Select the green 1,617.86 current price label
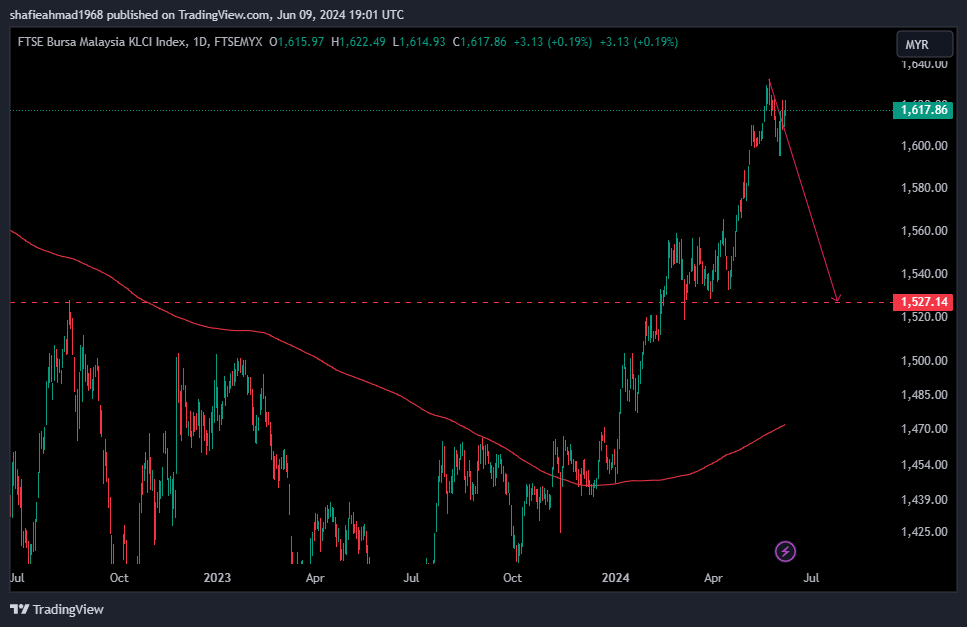The height and width of the screenshot is (627, 967). [x=923, y=110]
